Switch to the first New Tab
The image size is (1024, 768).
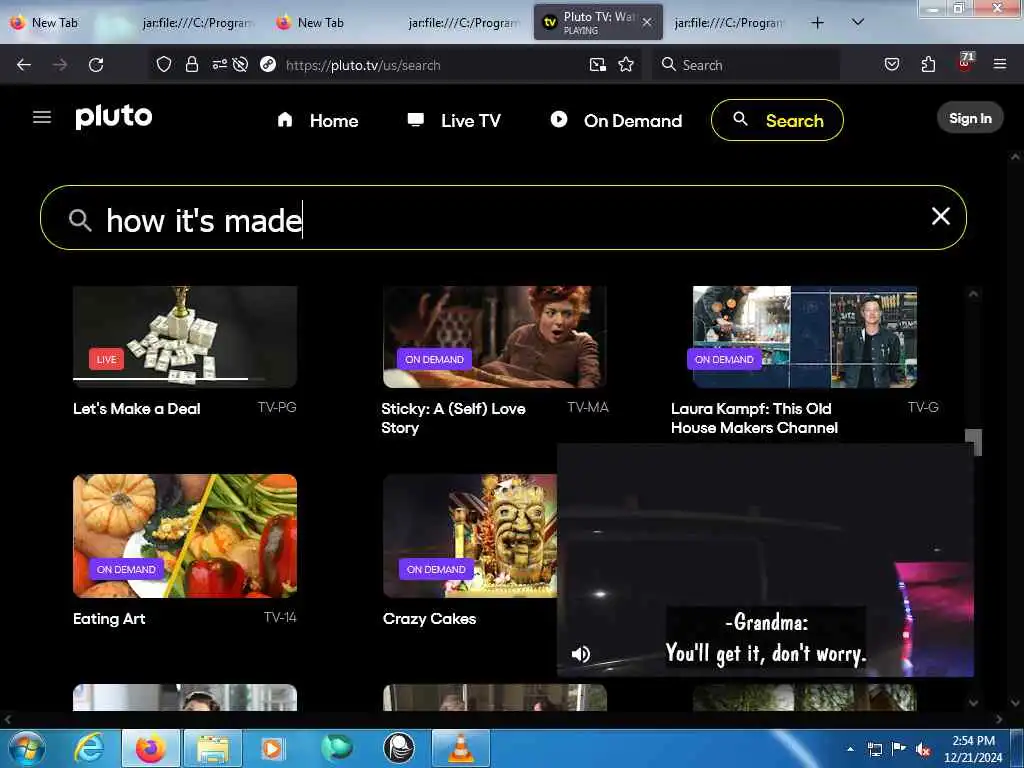click(x=46, y=23)
